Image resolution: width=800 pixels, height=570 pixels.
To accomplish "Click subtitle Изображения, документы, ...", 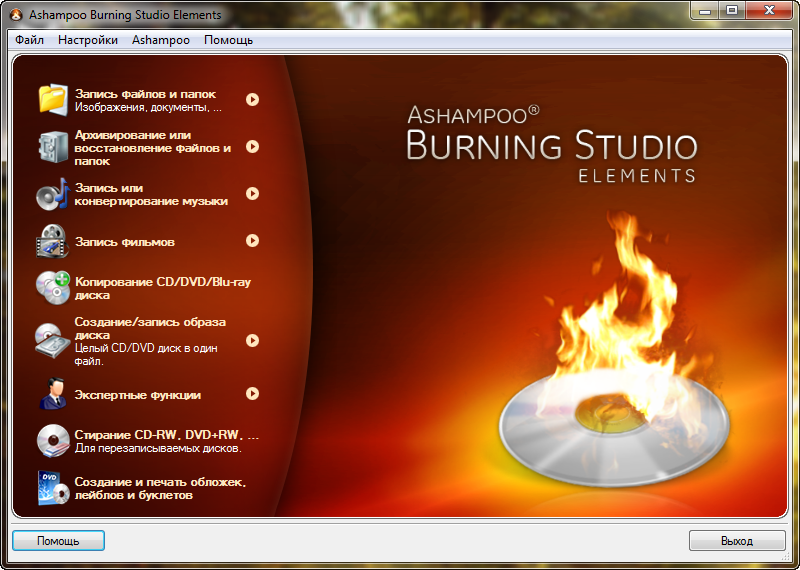I will tap(148, 108).
